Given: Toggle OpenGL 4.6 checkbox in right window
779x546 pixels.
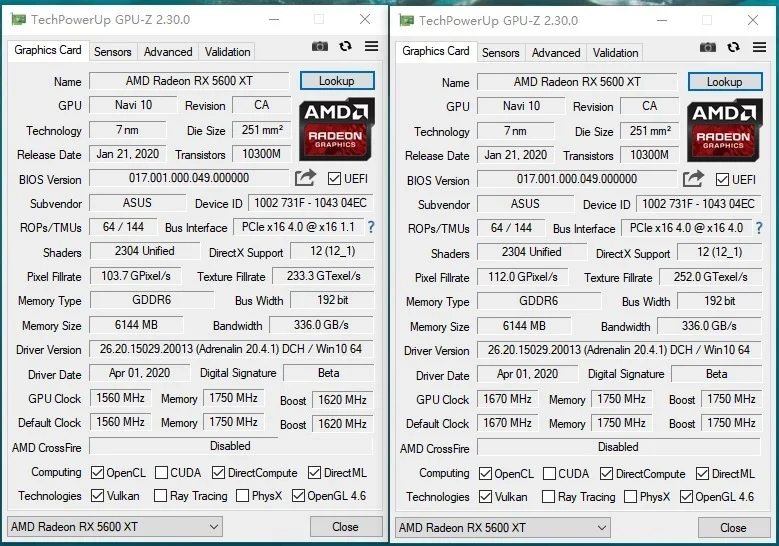Looking at the screenshot, I should click(x=686, y=496).
